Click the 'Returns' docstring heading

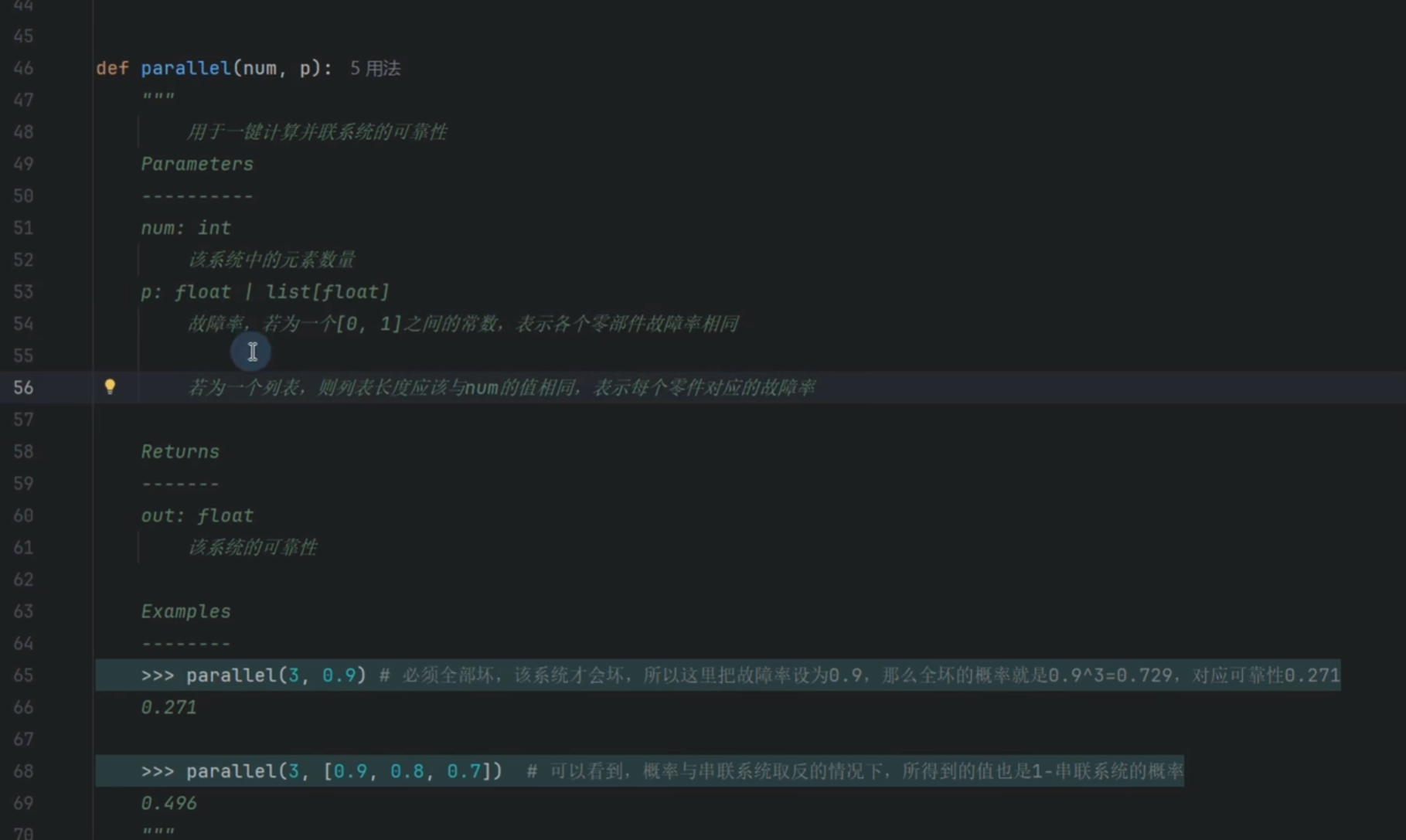[x=180, y=451]
